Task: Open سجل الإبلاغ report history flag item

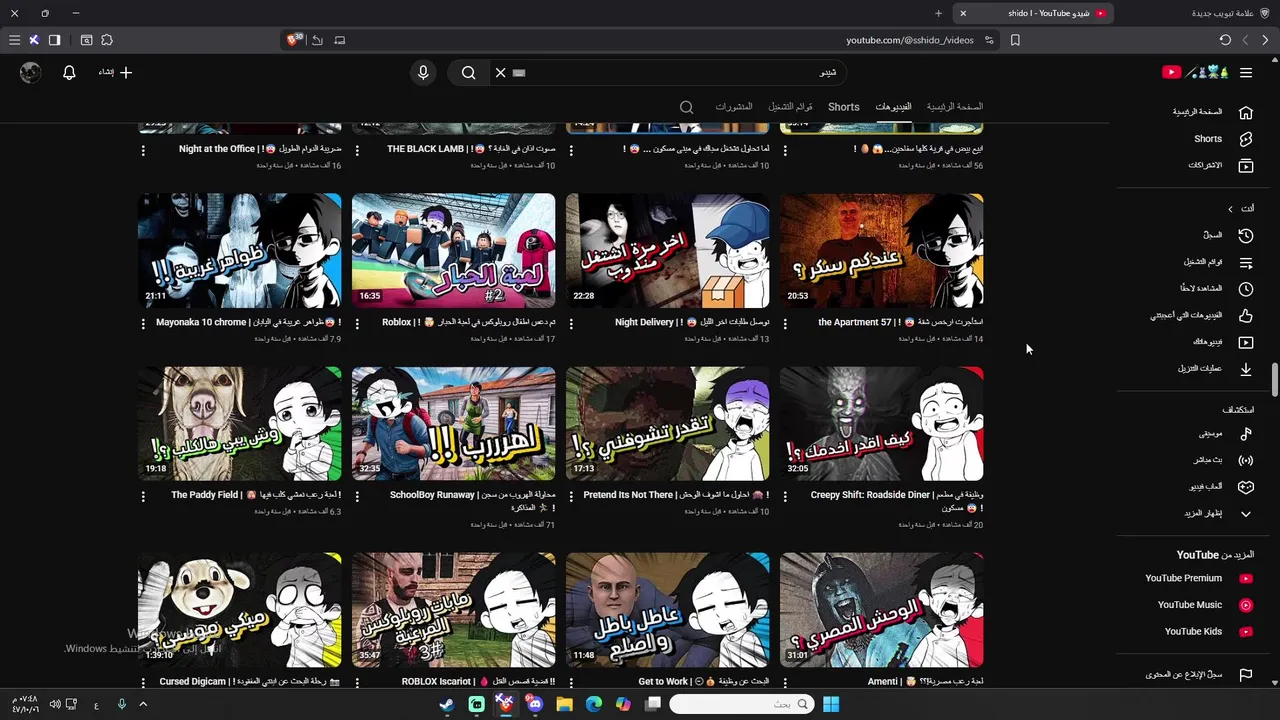Action: pos(1200,674)
